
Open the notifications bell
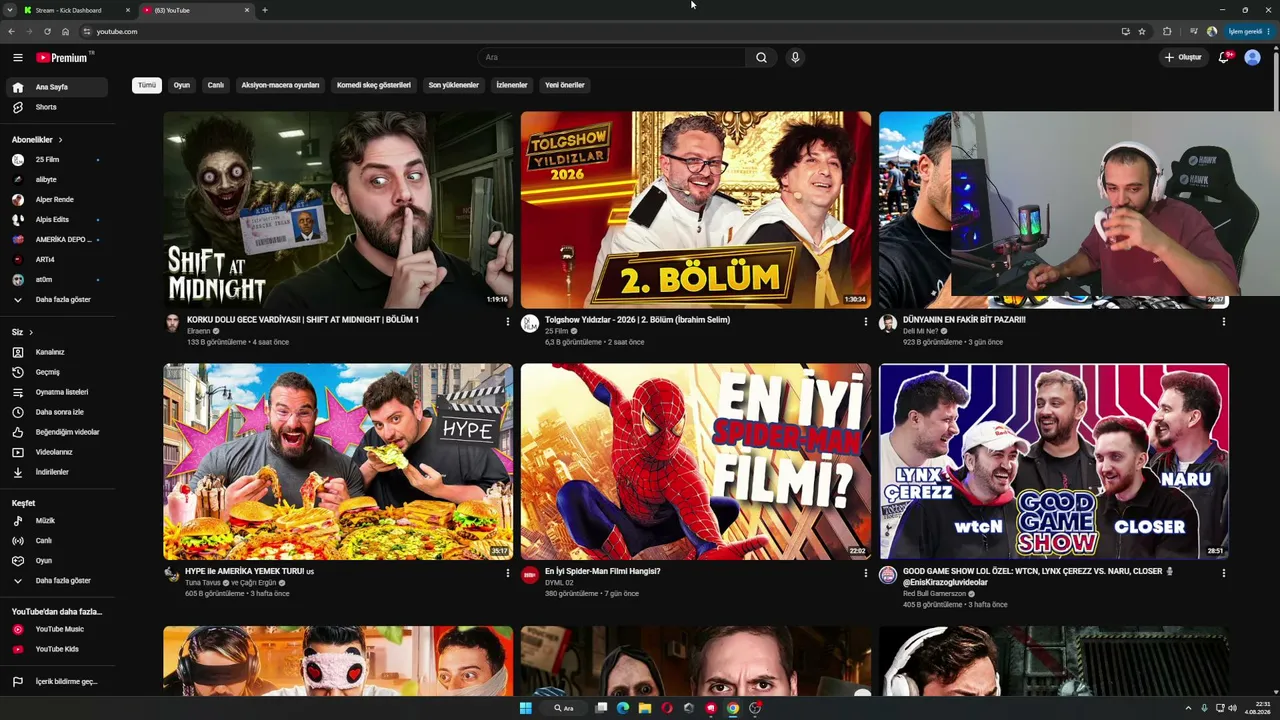click(x=1224, y=58)
